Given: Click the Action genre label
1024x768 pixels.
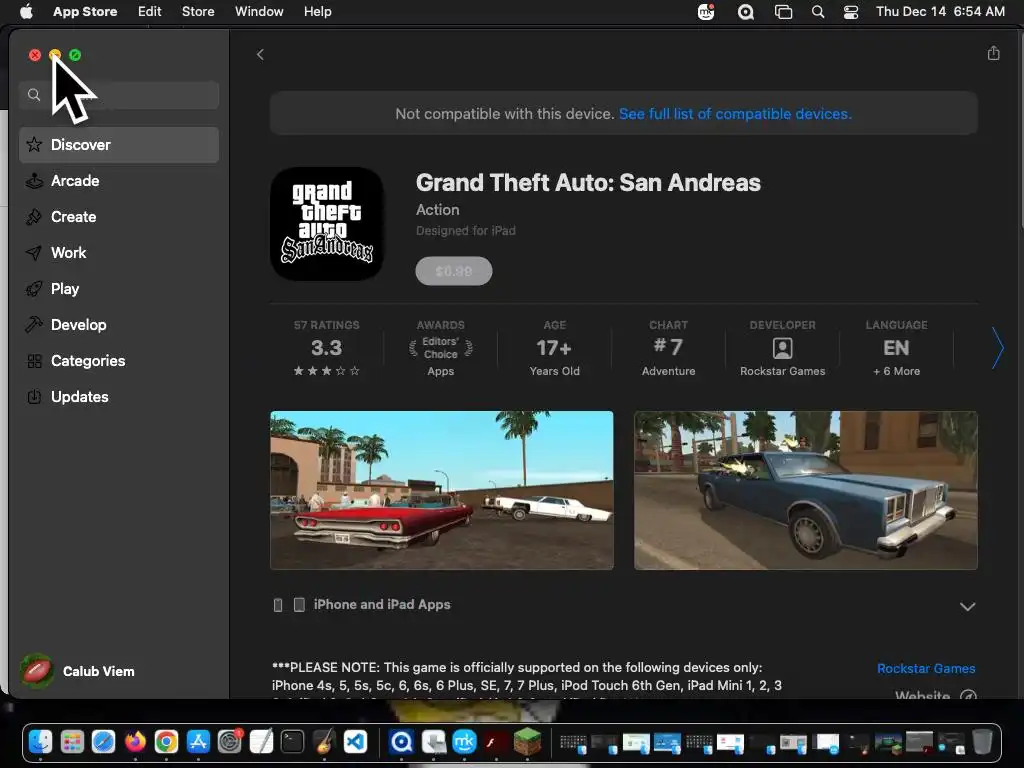Looking at the screenshot, I should coord(438,210).
